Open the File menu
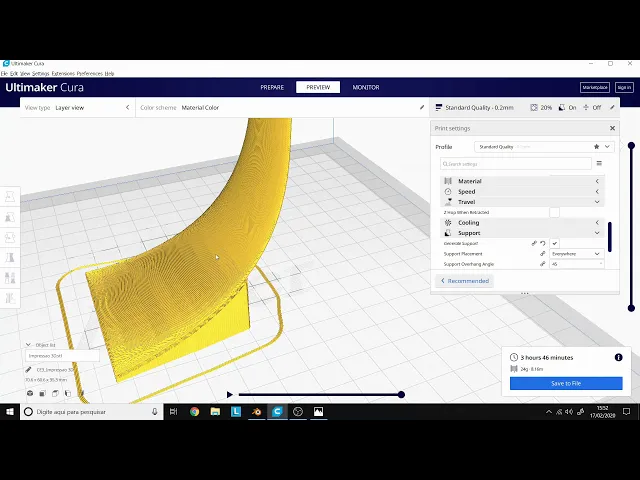640x480 pixels. (x=4, y=73)
